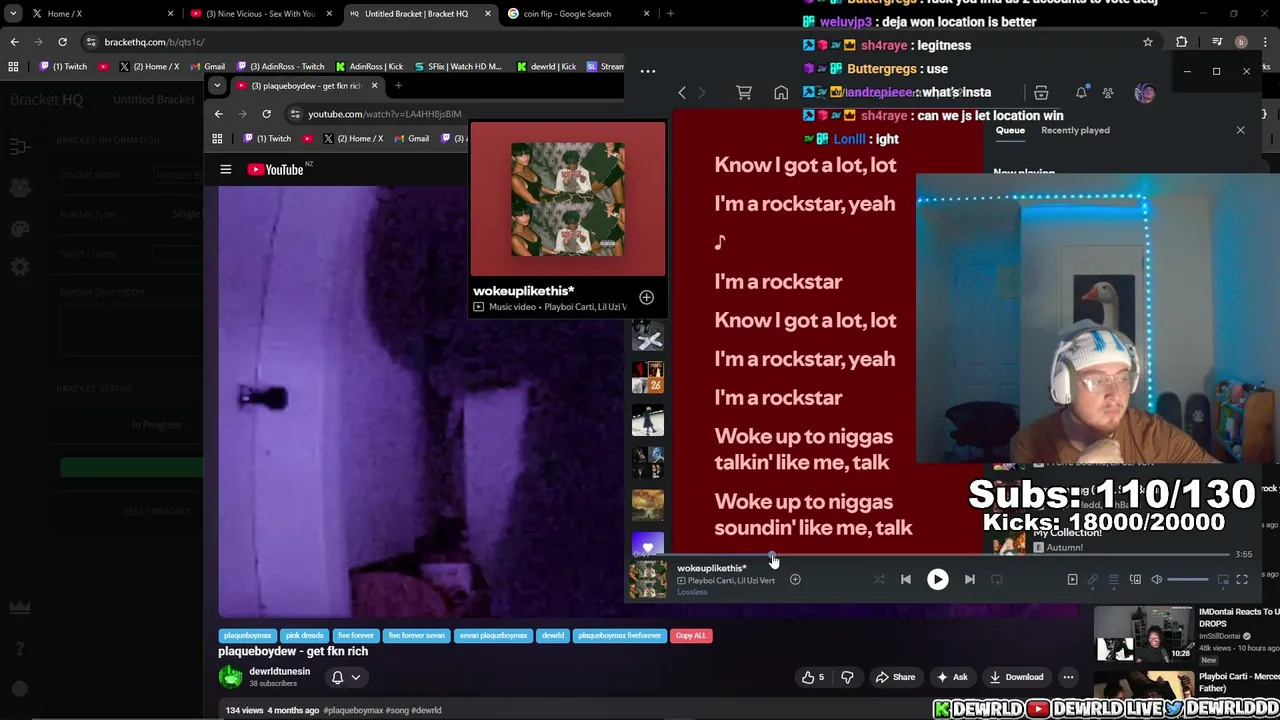Image resolution: width=1280 pixels, height=720 pixels.
Task: Click the Ask button under video
Action: [952, 677]
